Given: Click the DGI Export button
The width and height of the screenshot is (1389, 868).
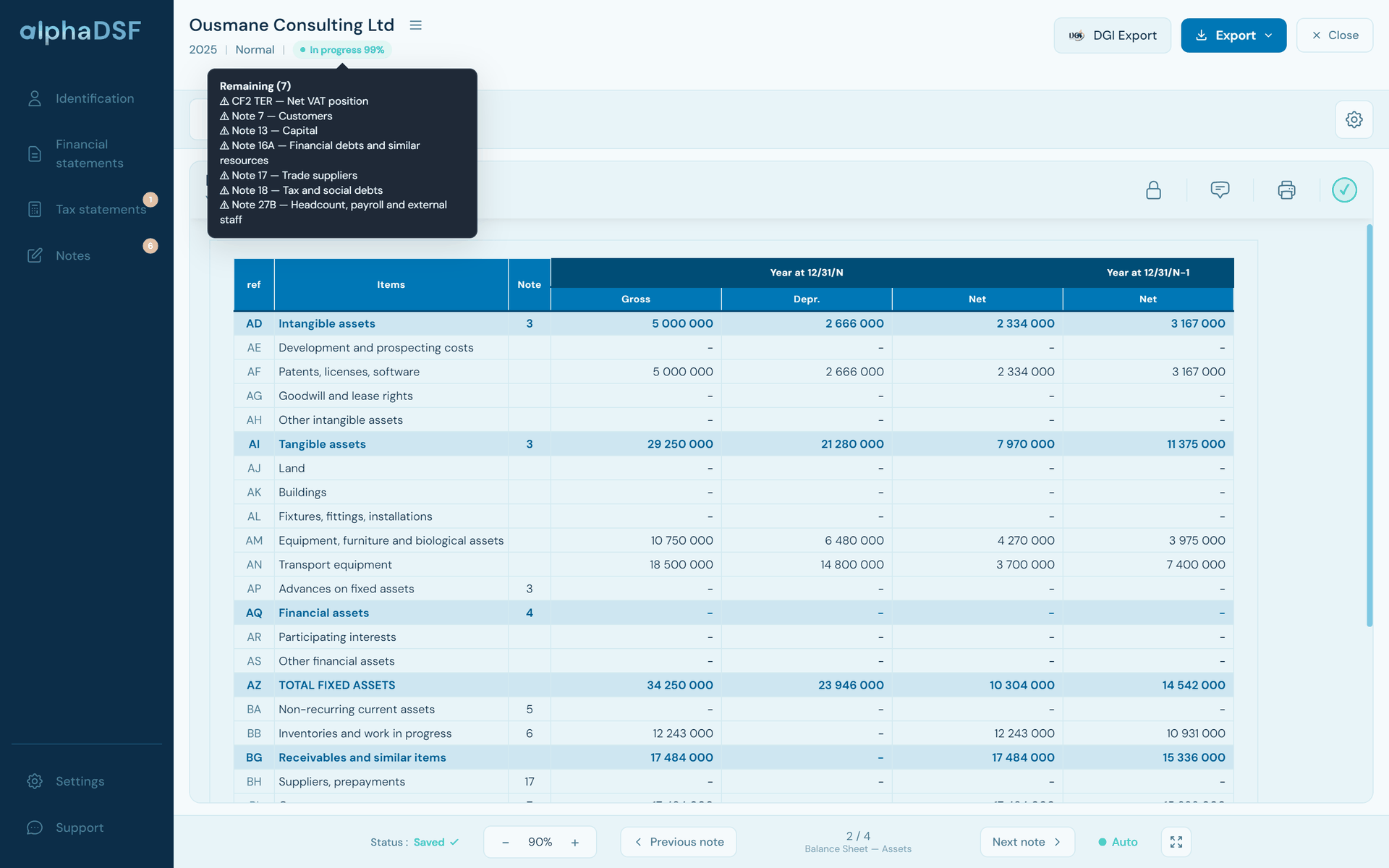Looking at the screenshot, I should point(1112,35).
